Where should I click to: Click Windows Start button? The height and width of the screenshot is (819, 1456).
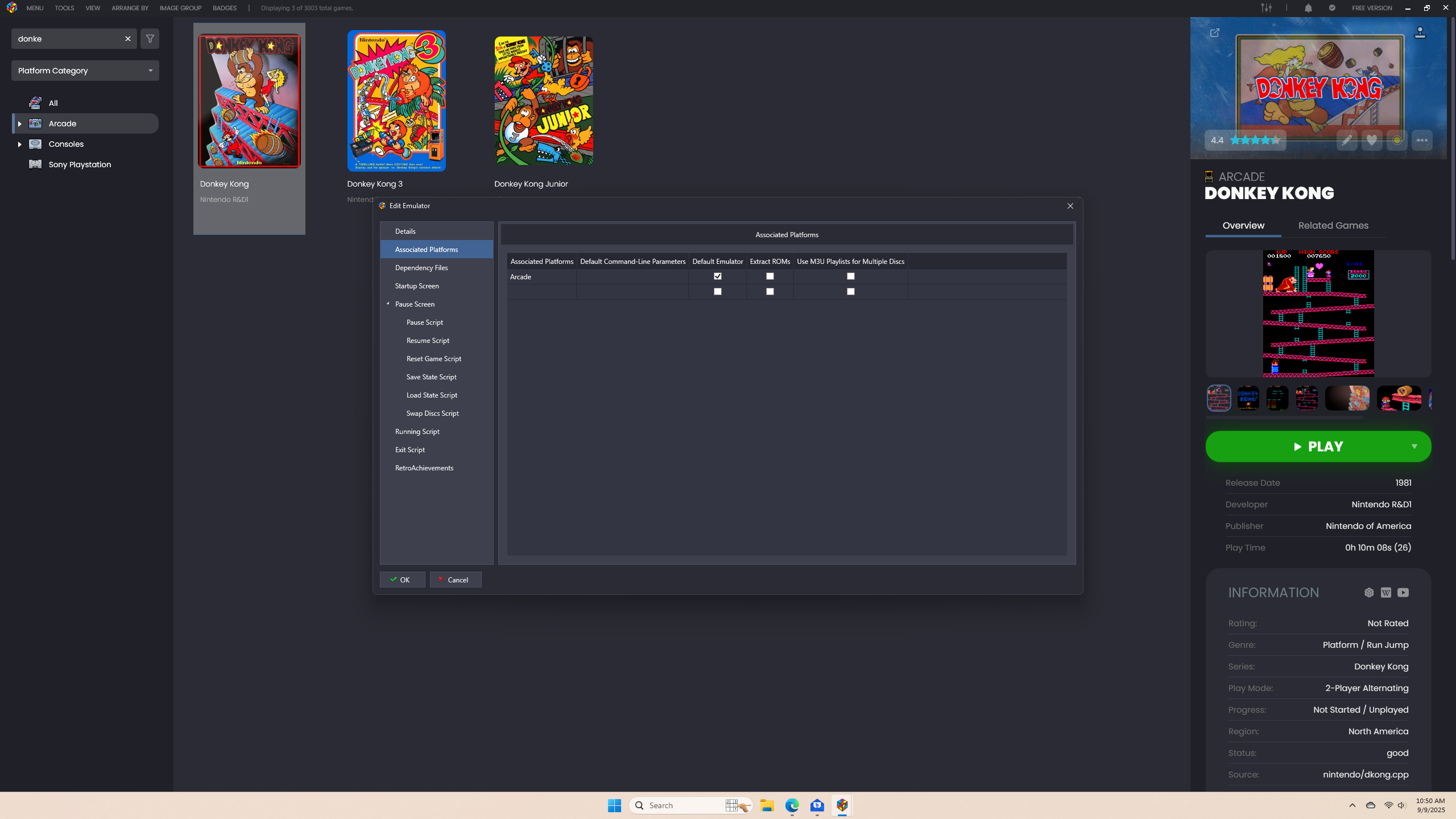[x=614, y=805]
